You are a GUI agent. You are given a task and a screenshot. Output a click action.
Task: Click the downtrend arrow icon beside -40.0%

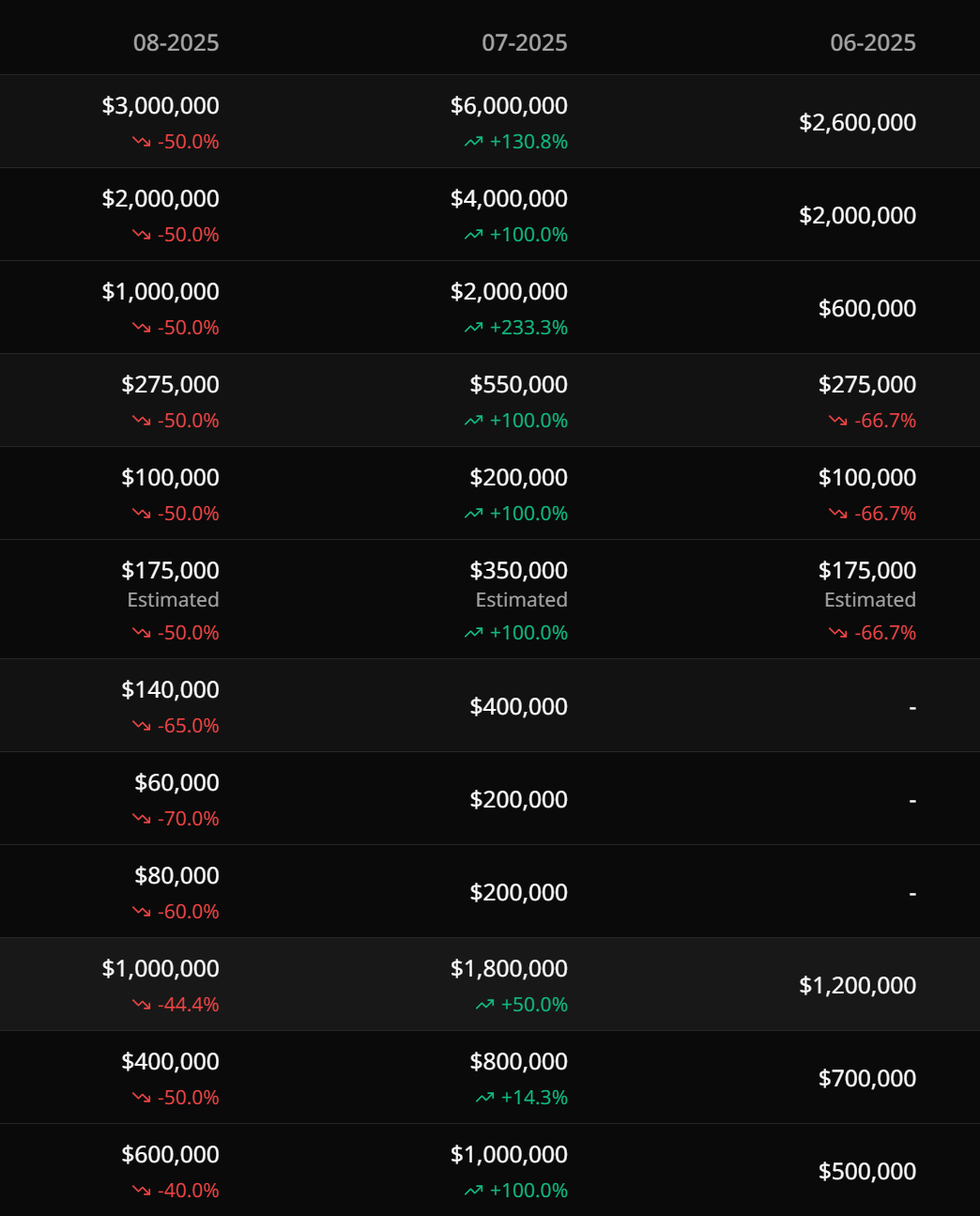tap(142, 1191)
